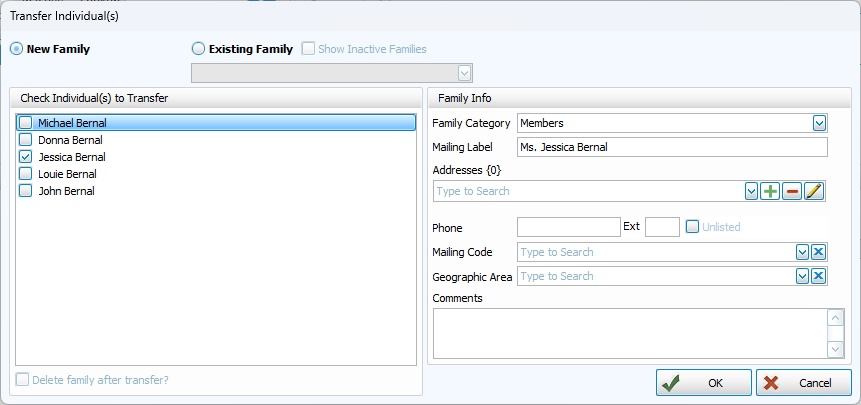Click into the Mailing Label text field
This screenshot has width=861, height=405.
click(x=671, y=147)
